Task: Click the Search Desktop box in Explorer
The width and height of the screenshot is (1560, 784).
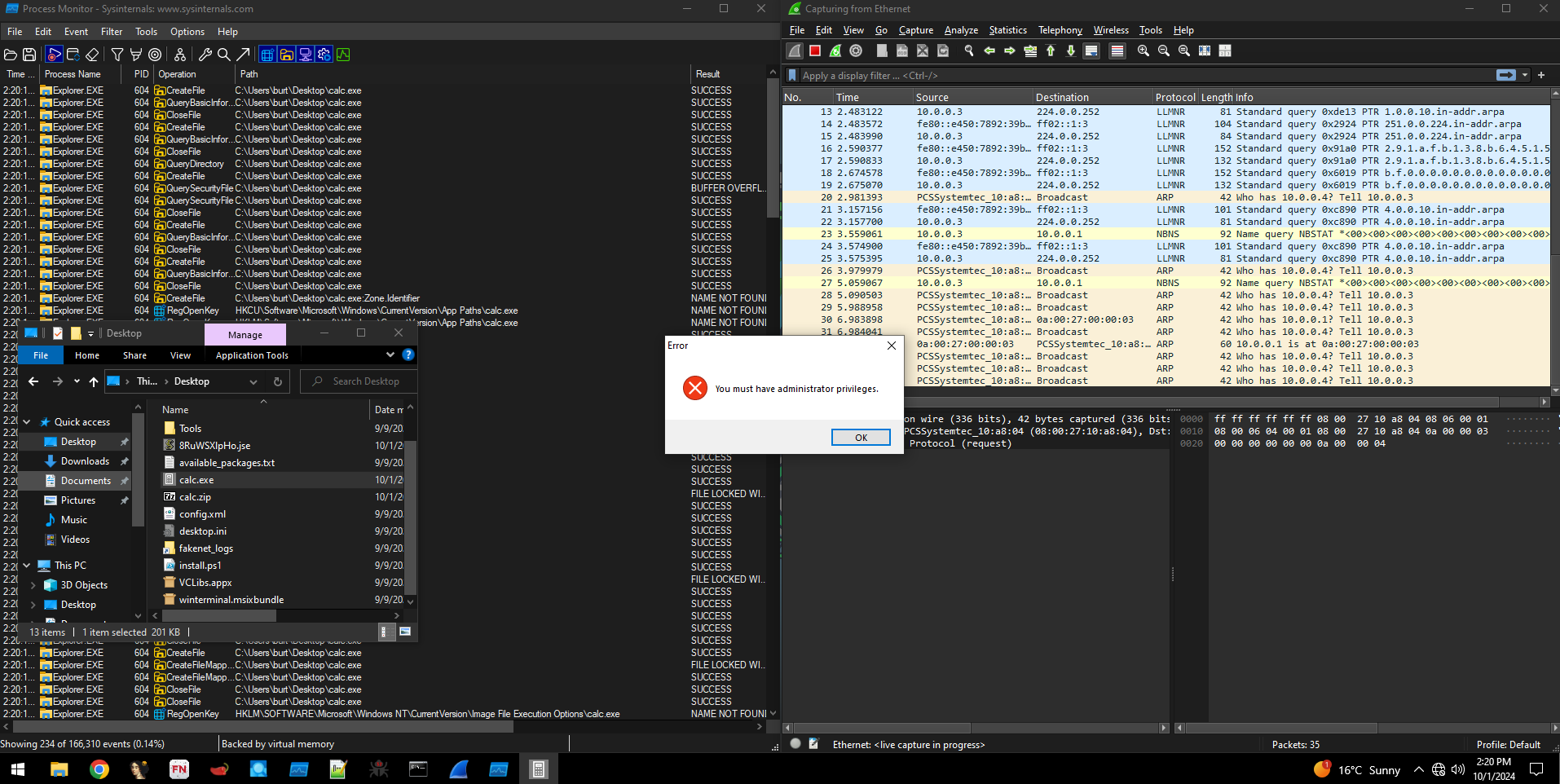Action: (360, 381)
